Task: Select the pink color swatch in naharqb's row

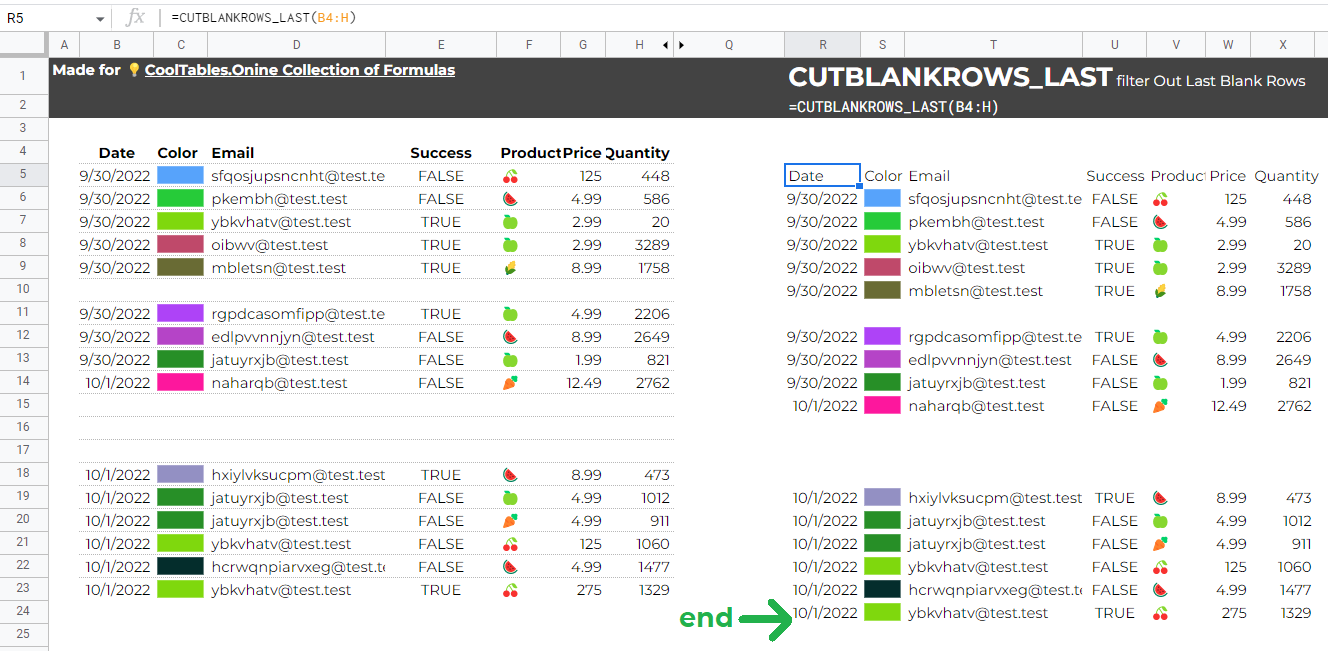Action: [178, 382]
